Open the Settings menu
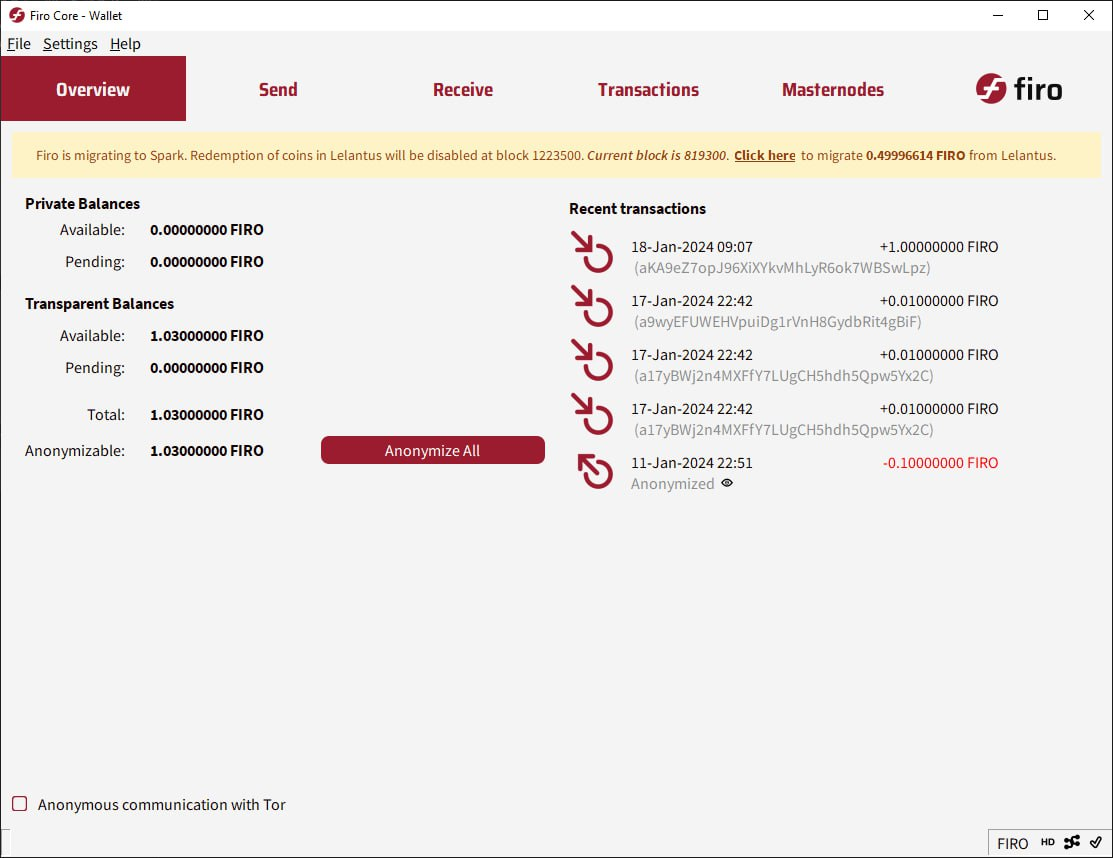 point(69,44)
